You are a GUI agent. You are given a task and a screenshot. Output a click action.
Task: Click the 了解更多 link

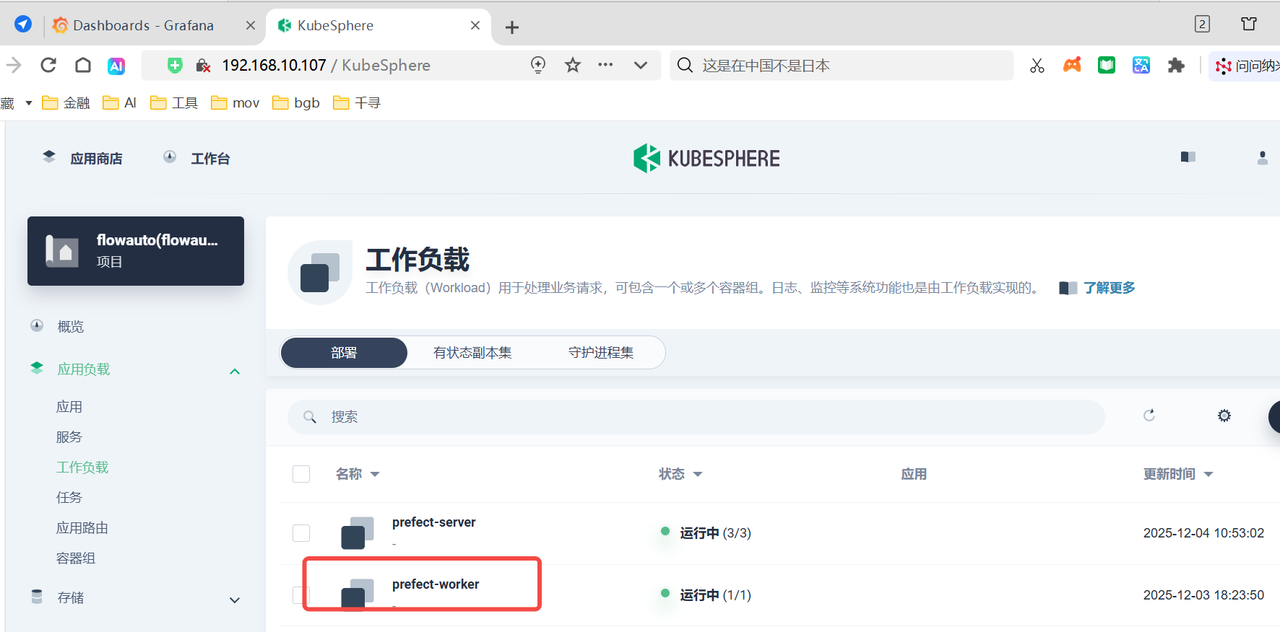(1109, 288)
